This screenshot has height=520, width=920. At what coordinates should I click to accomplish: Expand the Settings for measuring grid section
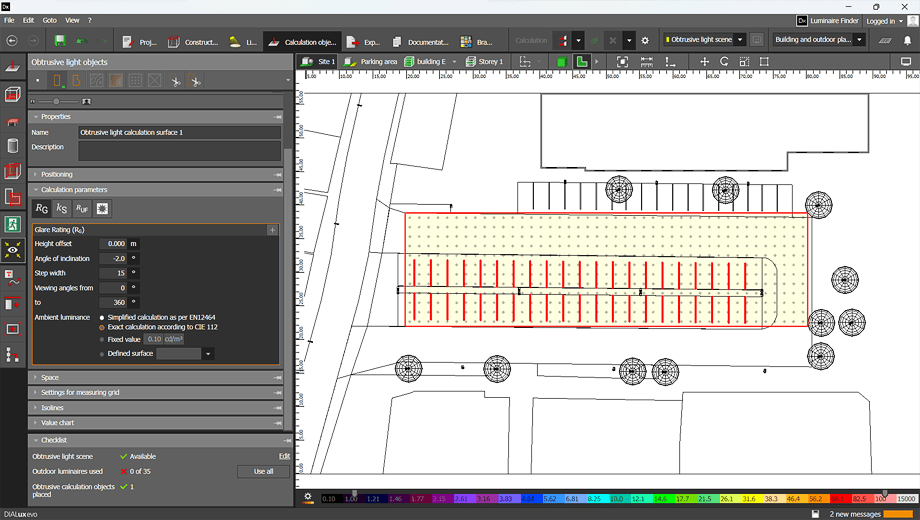click(80, 393)
